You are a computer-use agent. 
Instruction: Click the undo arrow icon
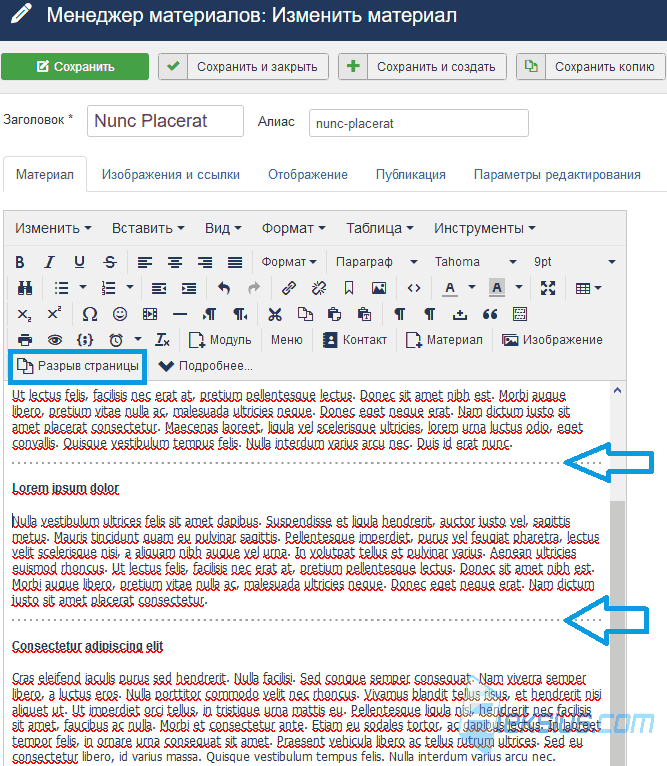point(224,288)
